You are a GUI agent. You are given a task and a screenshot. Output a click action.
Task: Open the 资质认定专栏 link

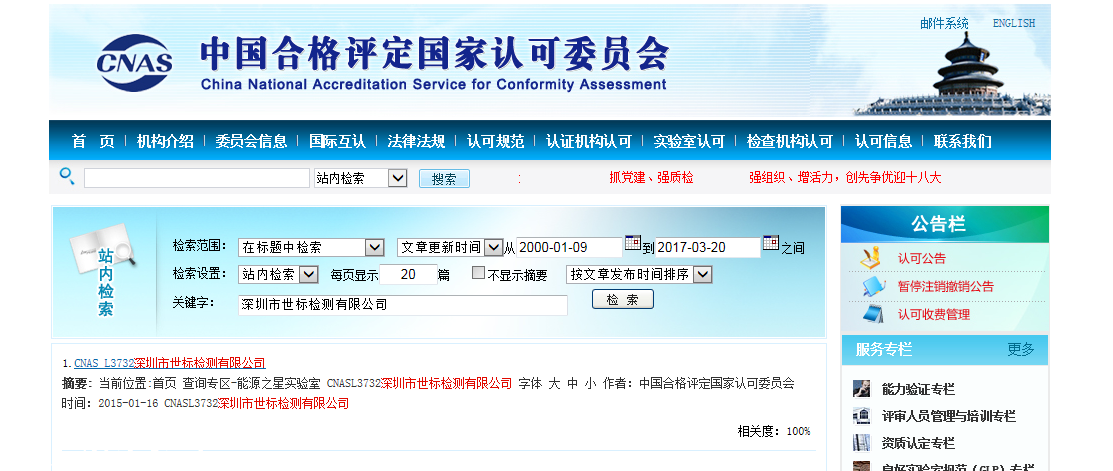point(918,443)
